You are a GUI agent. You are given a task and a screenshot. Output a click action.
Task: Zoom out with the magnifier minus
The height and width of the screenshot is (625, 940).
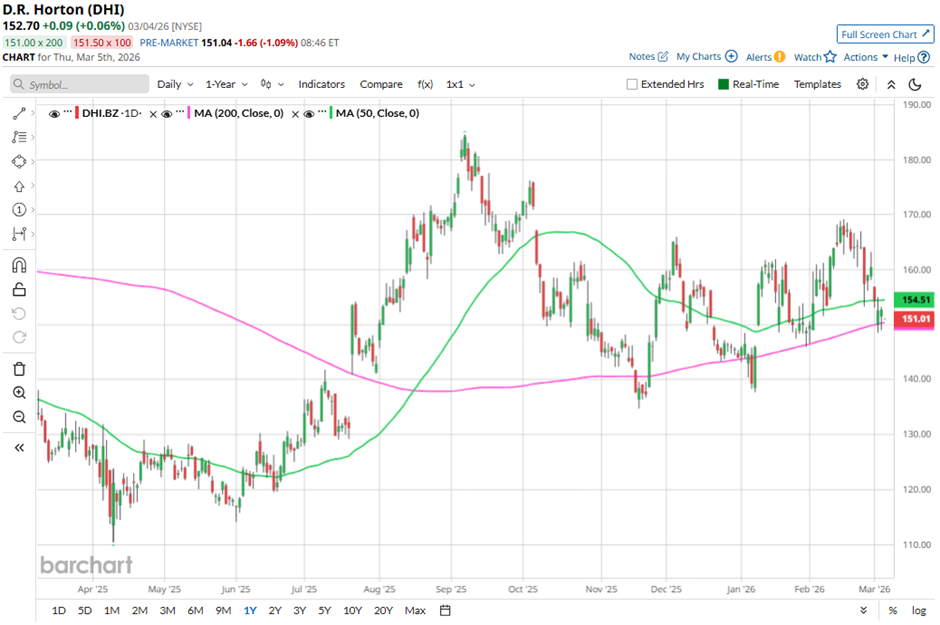[x=19, y=416]
